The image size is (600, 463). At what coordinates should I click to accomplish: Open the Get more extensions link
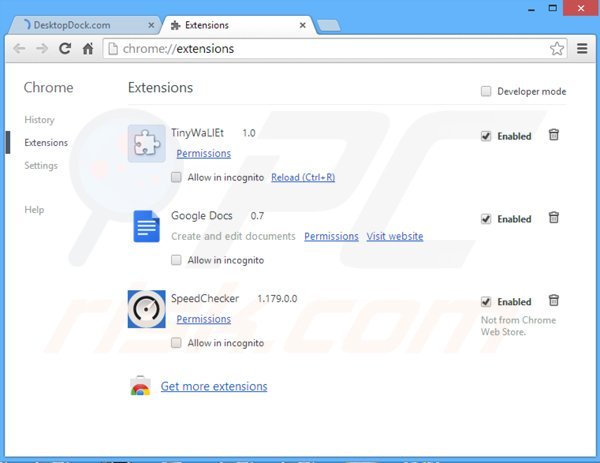point(213,386)
